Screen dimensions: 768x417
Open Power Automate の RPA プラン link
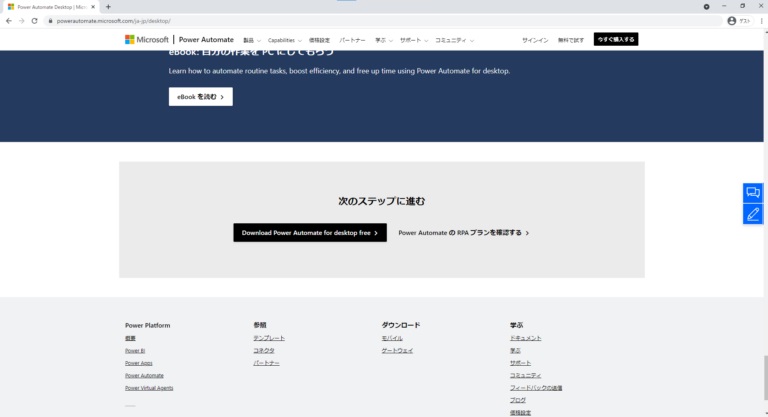pos(463,233)
